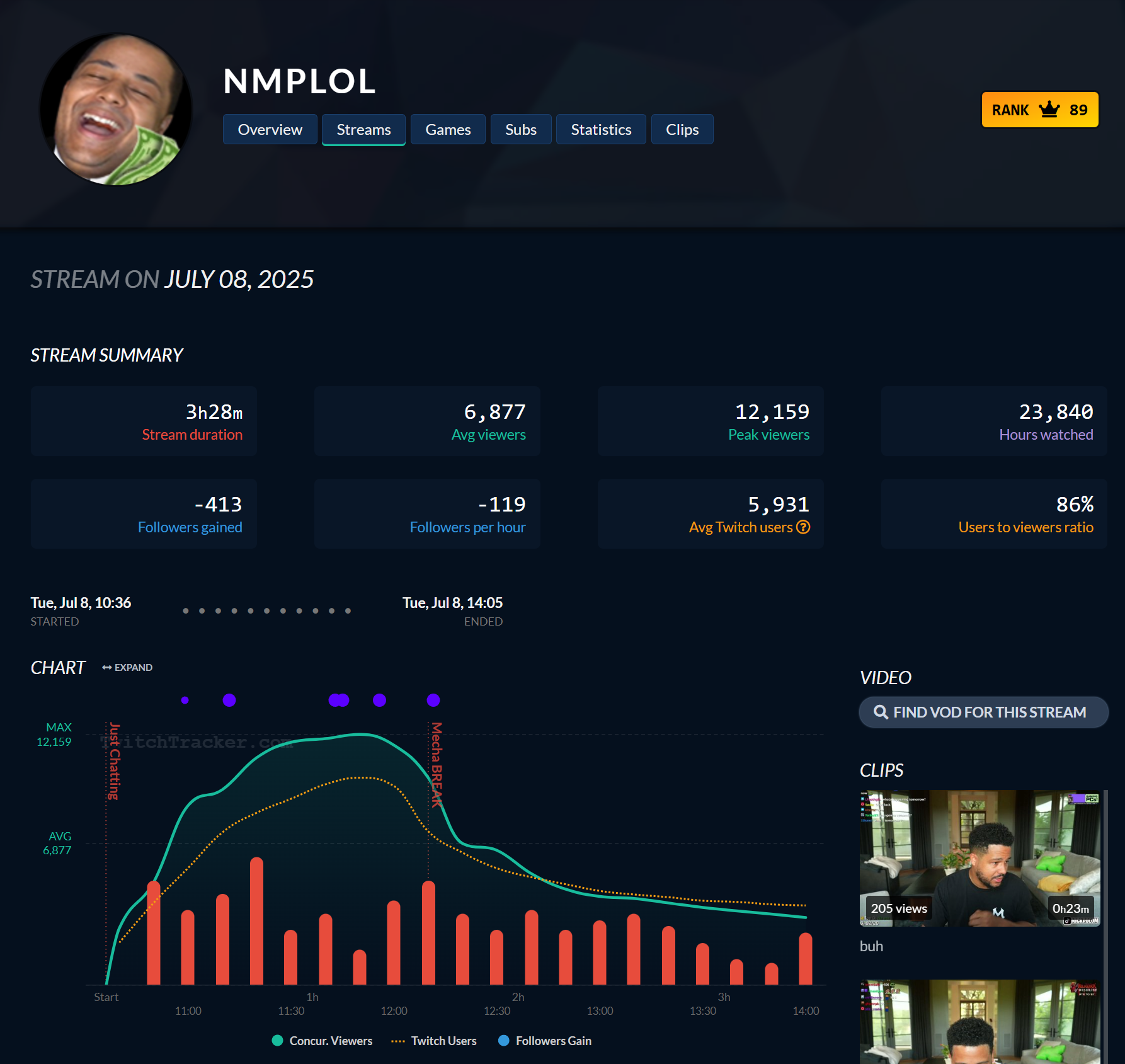This screenshot has height=1064, width=1125.
Task: Open the Subs tab
Action: 521,129
